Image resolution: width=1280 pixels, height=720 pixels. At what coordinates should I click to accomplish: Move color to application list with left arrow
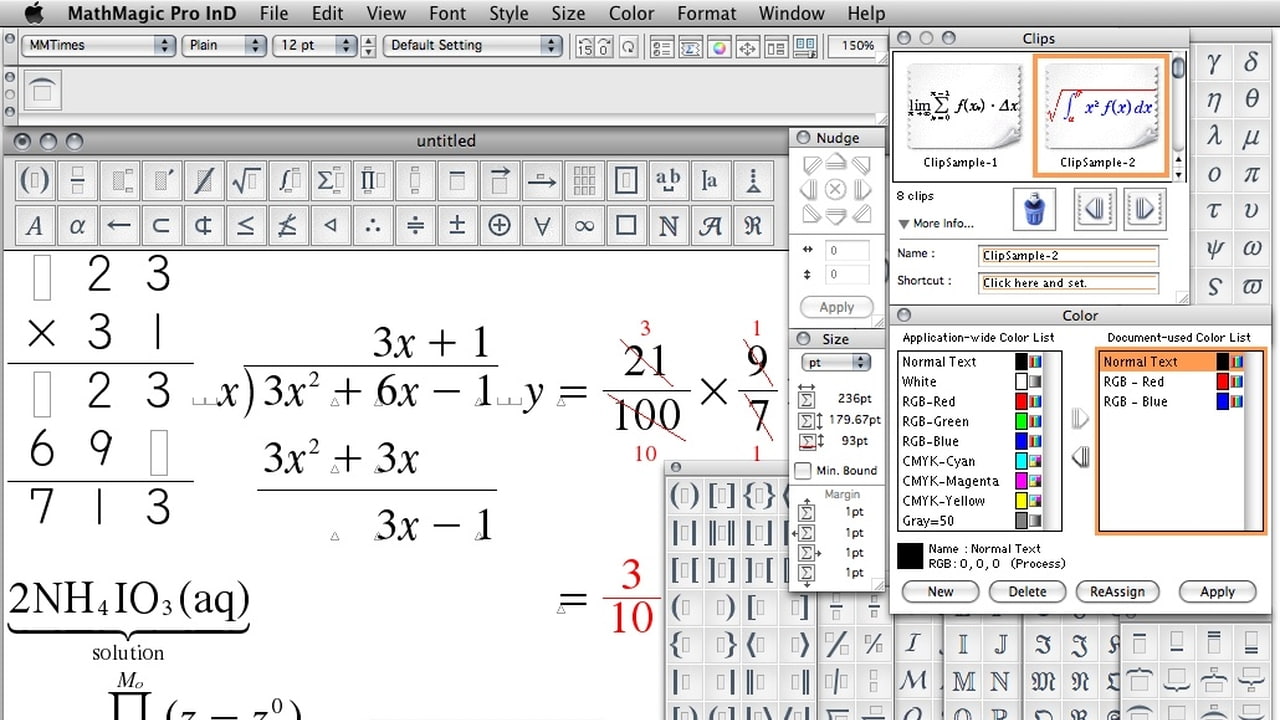point(1079,458)
